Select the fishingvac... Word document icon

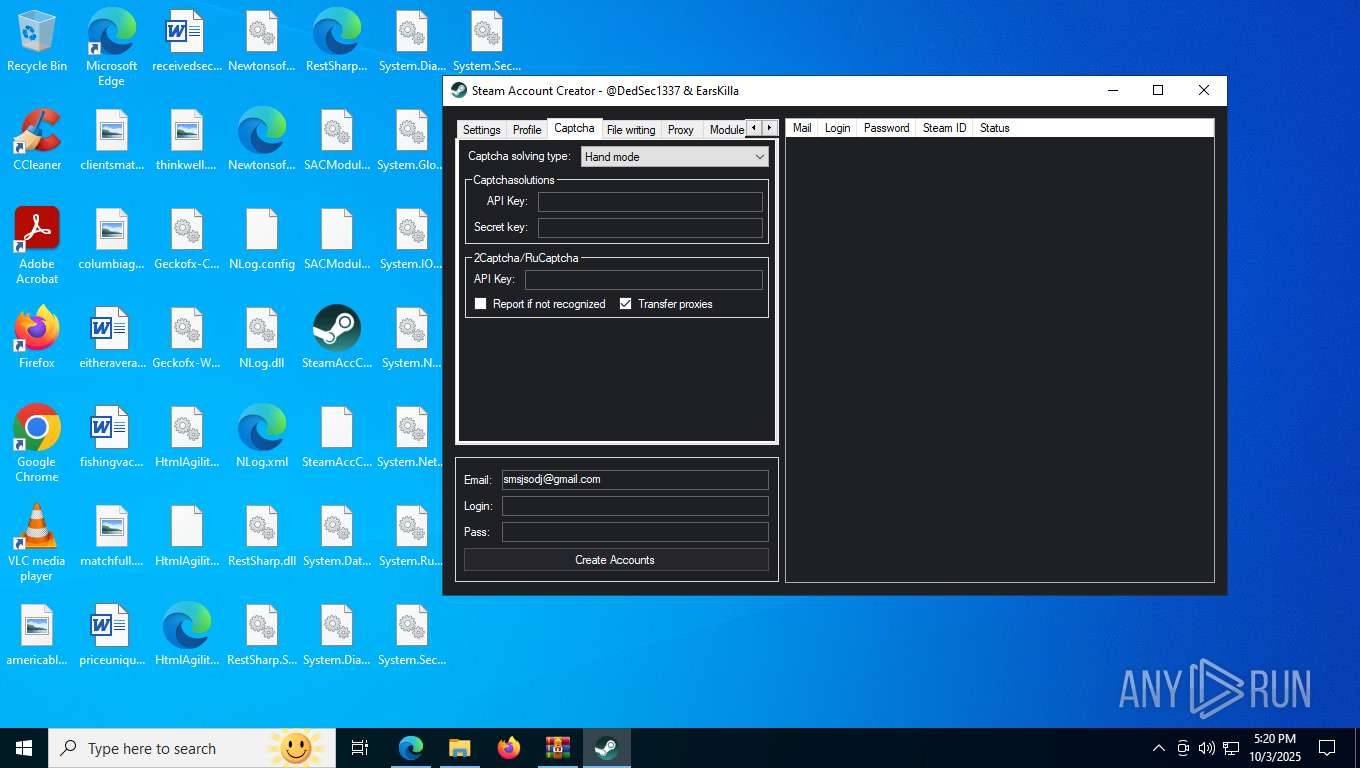[x=112, y=437]
